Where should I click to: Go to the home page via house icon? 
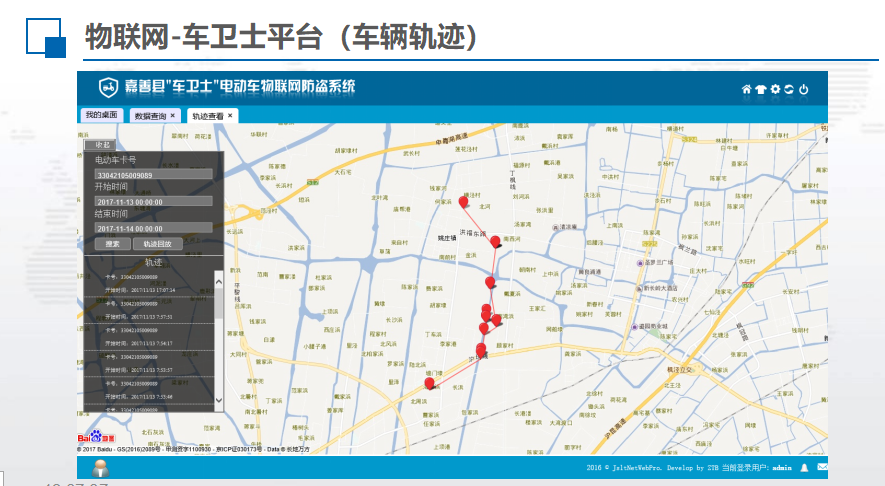click(746, 89)
